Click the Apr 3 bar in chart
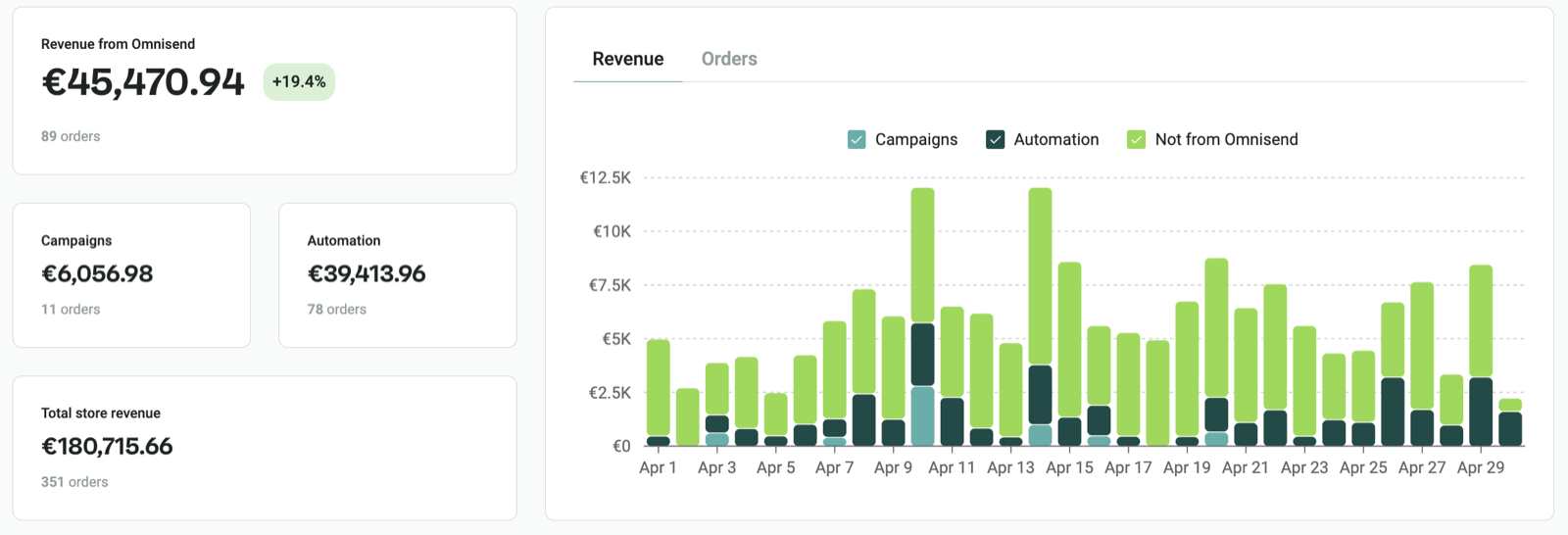1568x535 pixels. 717,405
